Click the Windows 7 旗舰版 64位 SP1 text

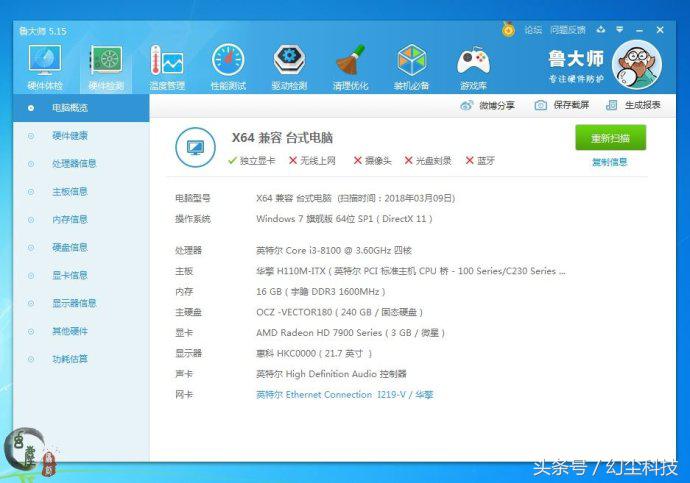pos(344,219)
